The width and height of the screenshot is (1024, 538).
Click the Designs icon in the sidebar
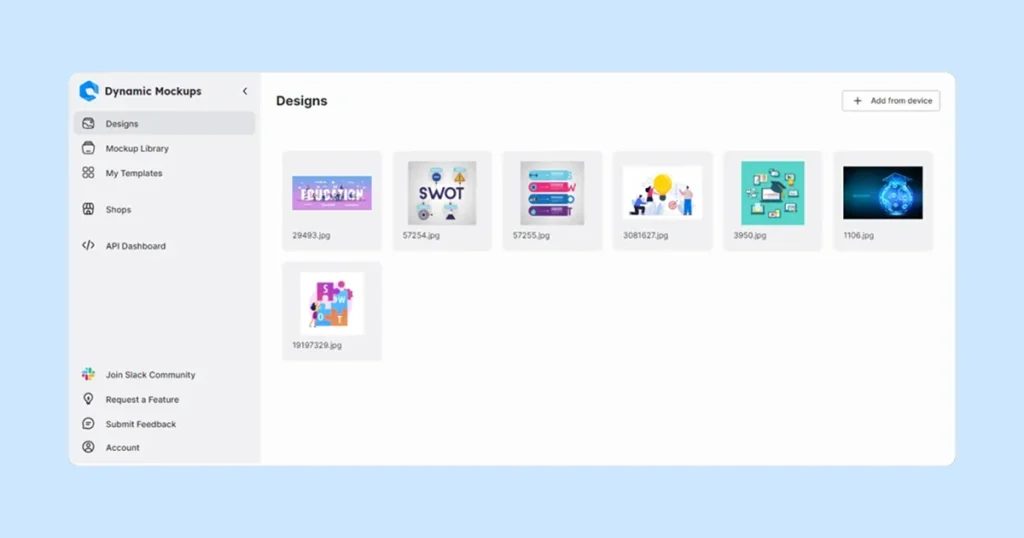coord(88,124)
